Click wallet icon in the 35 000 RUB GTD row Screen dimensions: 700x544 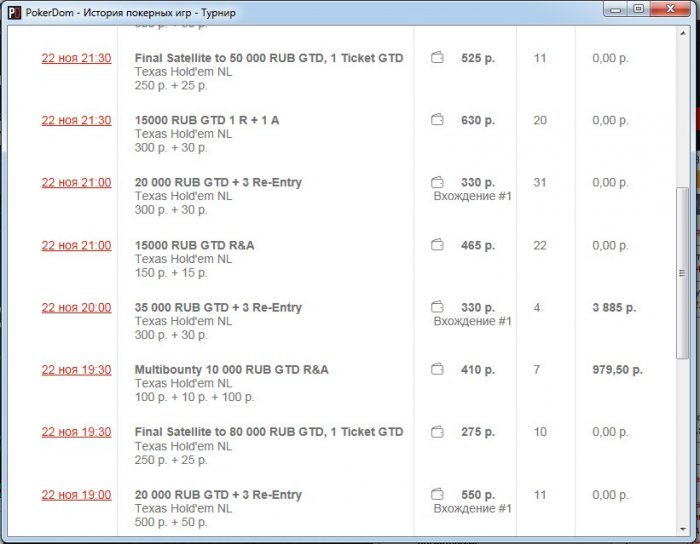click(437, 307)
